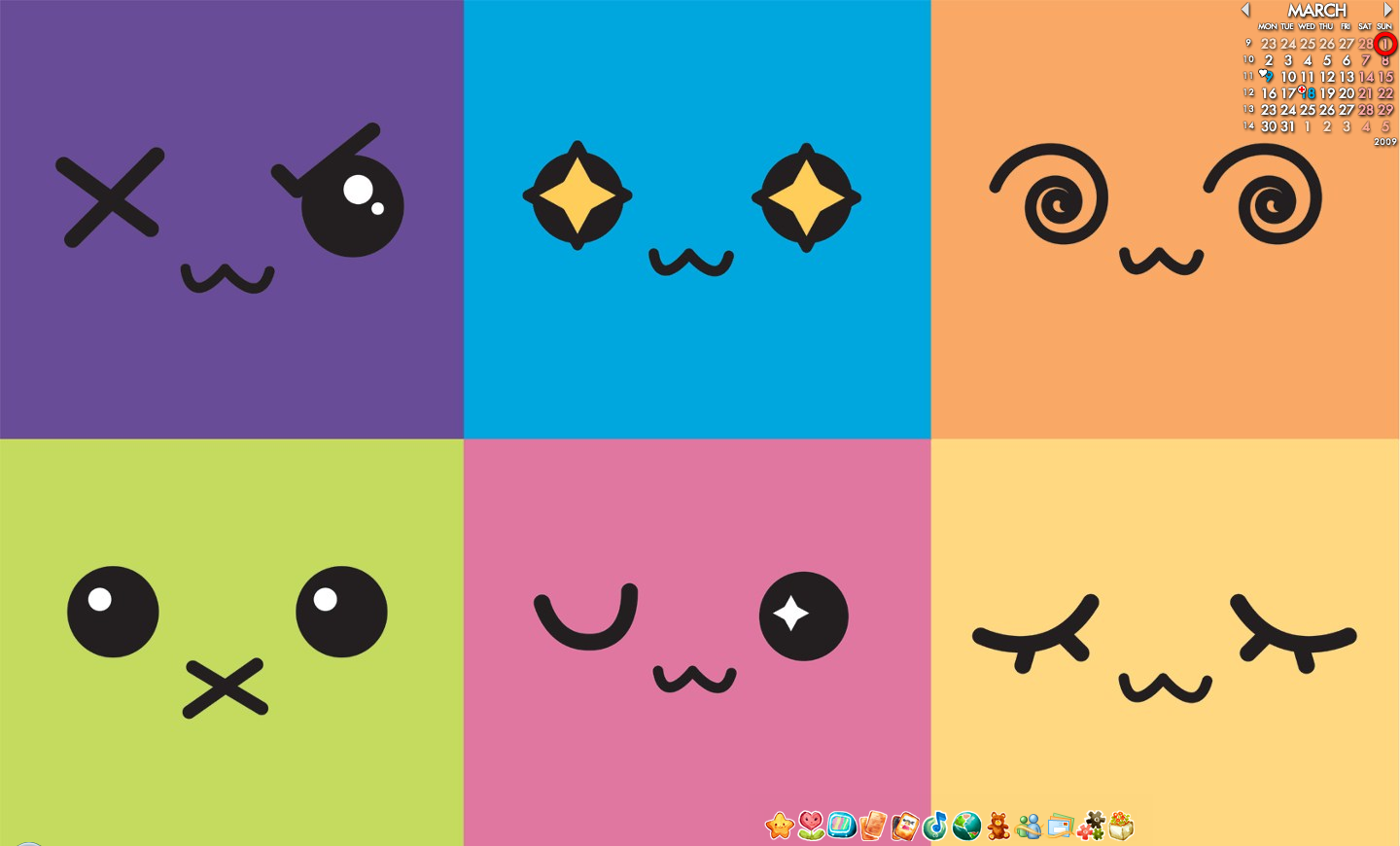Launch the heart flower app
Screen dimensions: 1400x846
[x=812, y=828]
